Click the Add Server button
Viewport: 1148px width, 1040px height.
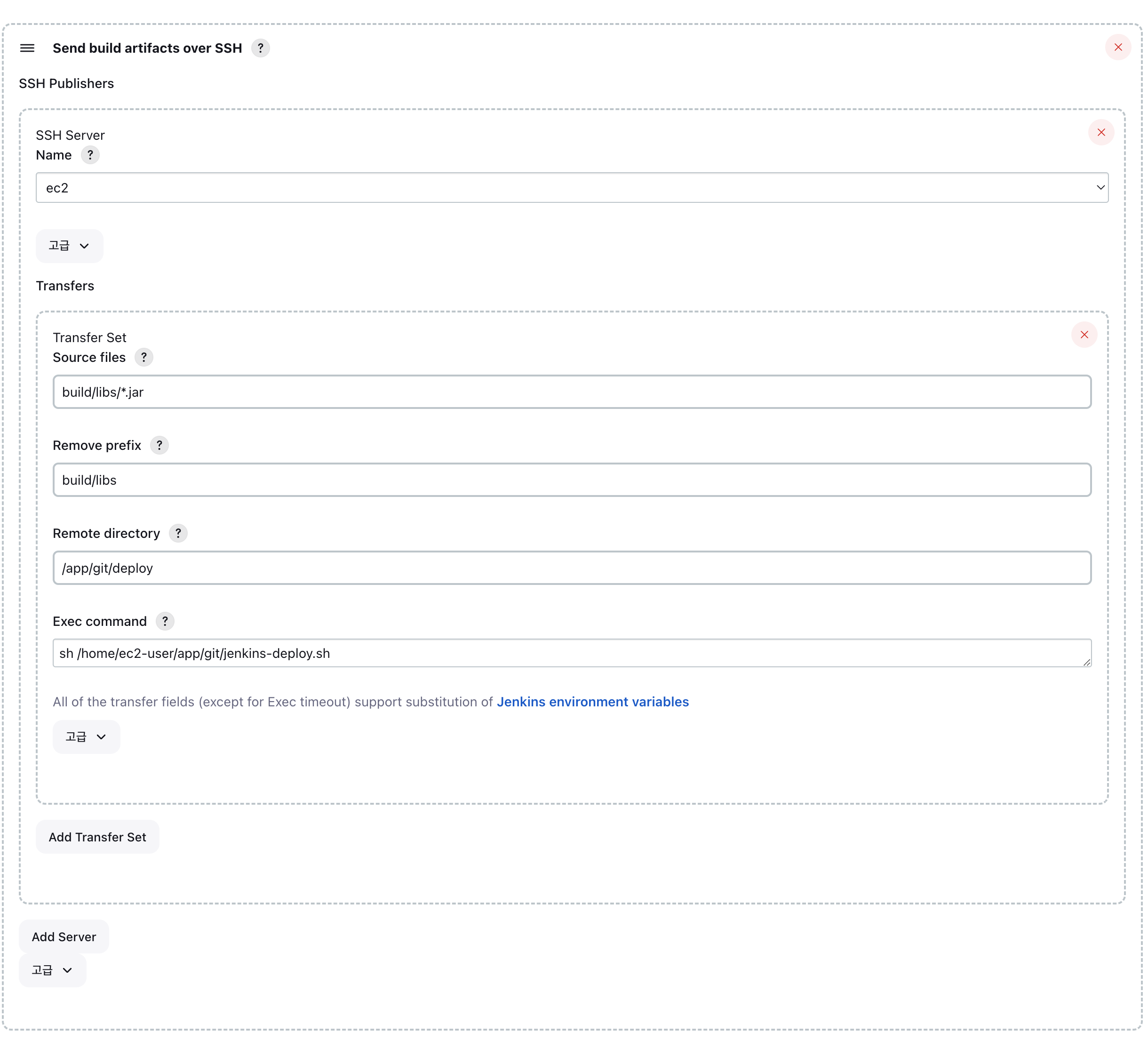(x=64, y=937)
